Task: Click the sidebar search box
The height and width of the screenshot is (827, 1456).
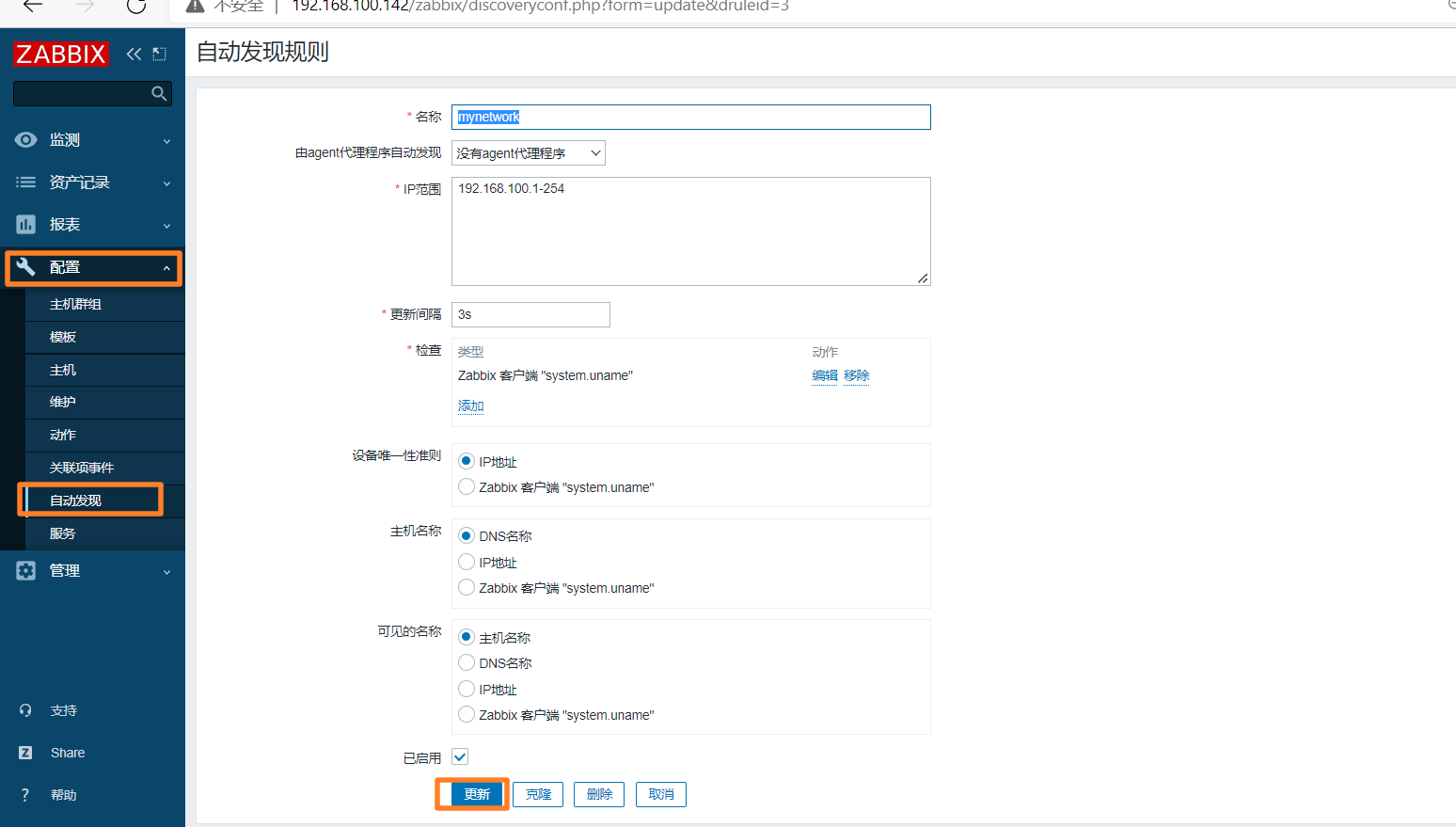Action: pyautogui.click(x=92, y=93)
